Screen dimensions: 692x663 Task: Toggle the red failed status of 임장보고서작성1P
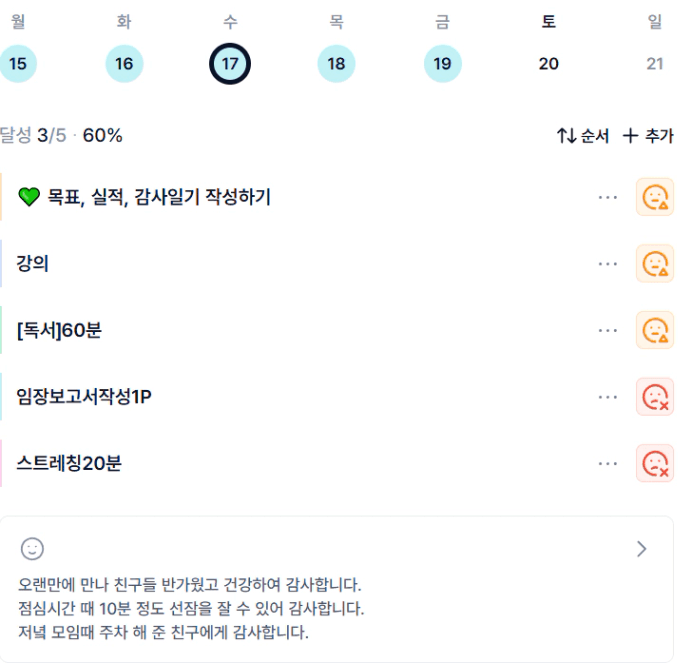[655, 397]
